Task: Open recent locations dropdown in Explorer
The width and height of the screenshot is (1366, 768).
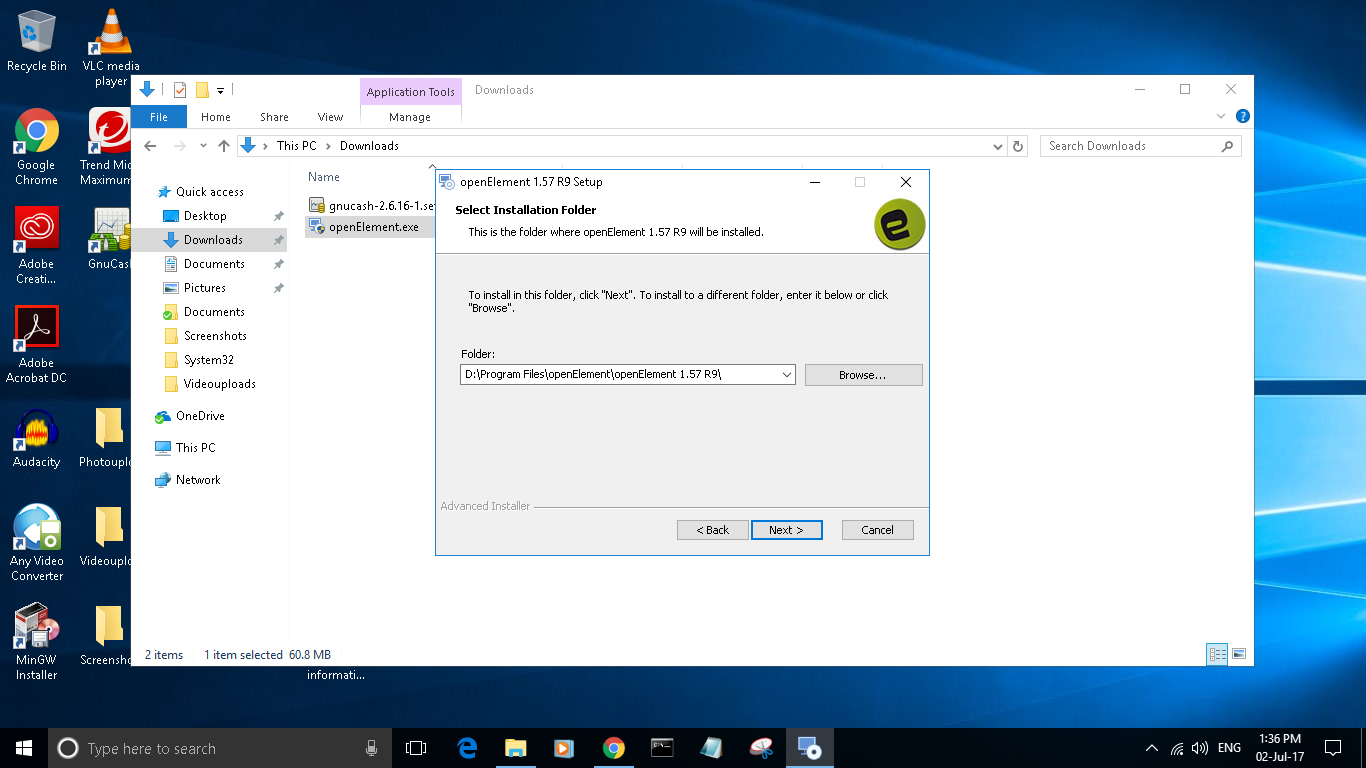Action: pos(203,146)
